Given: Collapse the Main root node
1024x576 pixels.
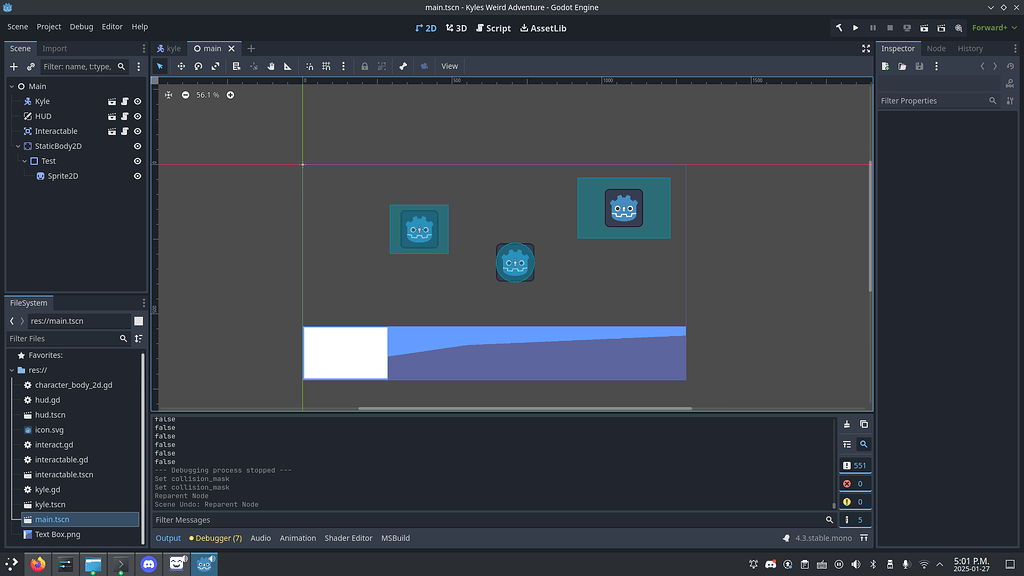Looking at the screenshot, I should point(12,86).
